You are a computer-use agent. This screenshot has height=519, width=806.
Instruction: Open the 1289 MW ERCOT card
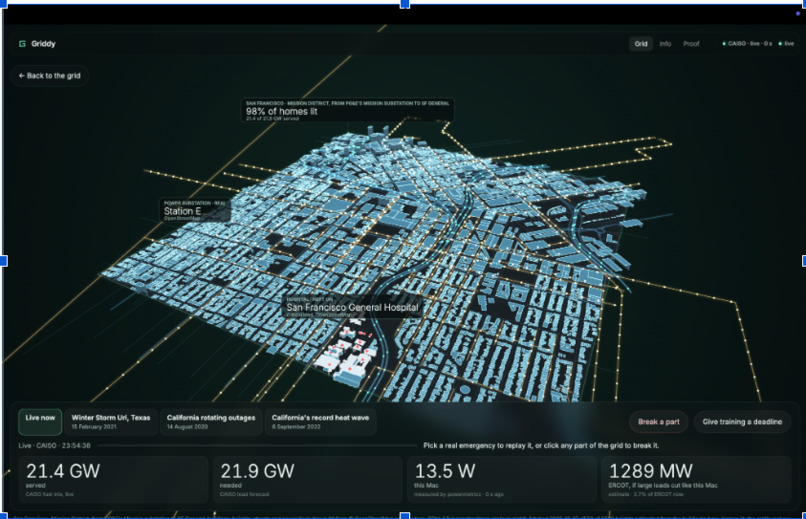[x=695, y=479]
